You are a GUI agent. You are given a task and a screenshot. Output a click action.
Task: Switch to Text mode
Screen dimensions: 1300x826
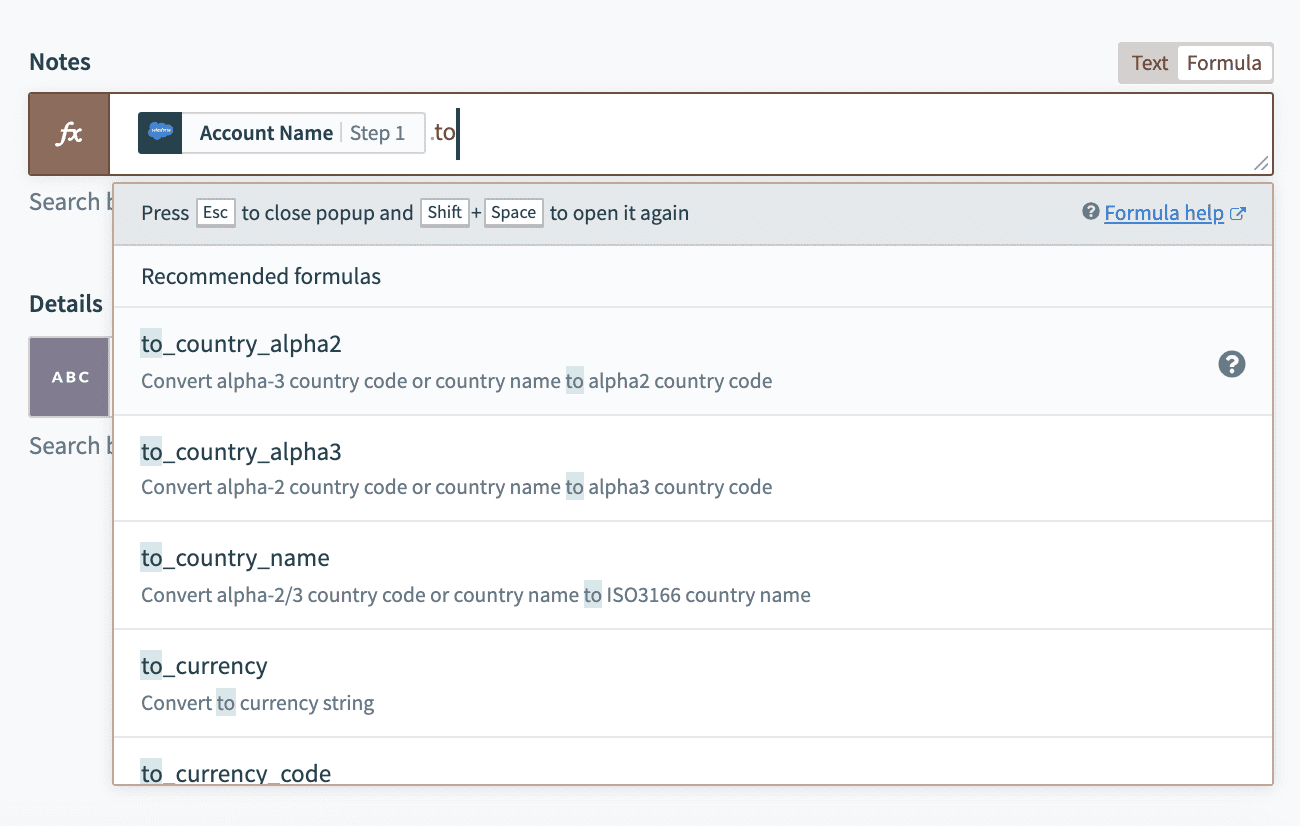click(1149, 62)
